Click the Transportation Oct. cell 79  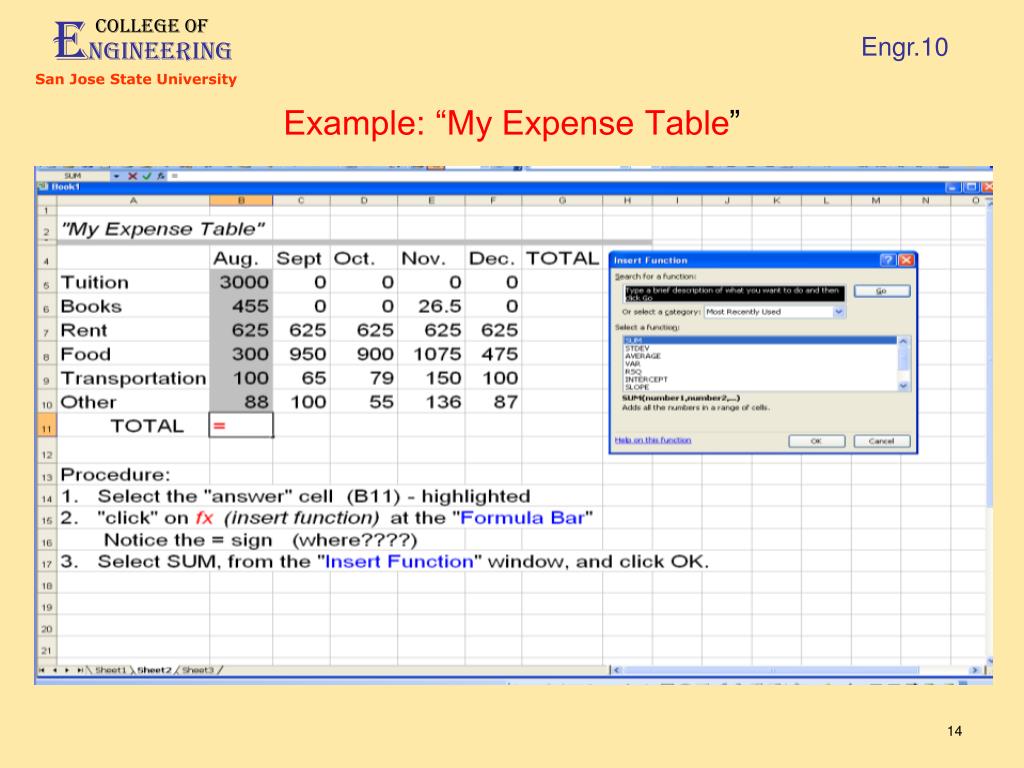[x=364, y=378]
